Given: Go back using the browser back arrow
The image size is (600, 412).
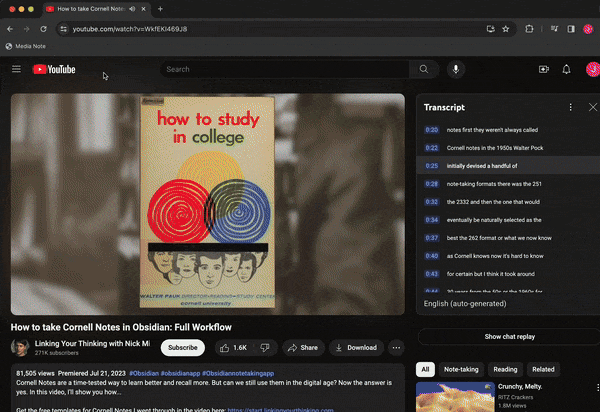Looking at the screenshot, I should pyautogui.click(x=10, y=29).
